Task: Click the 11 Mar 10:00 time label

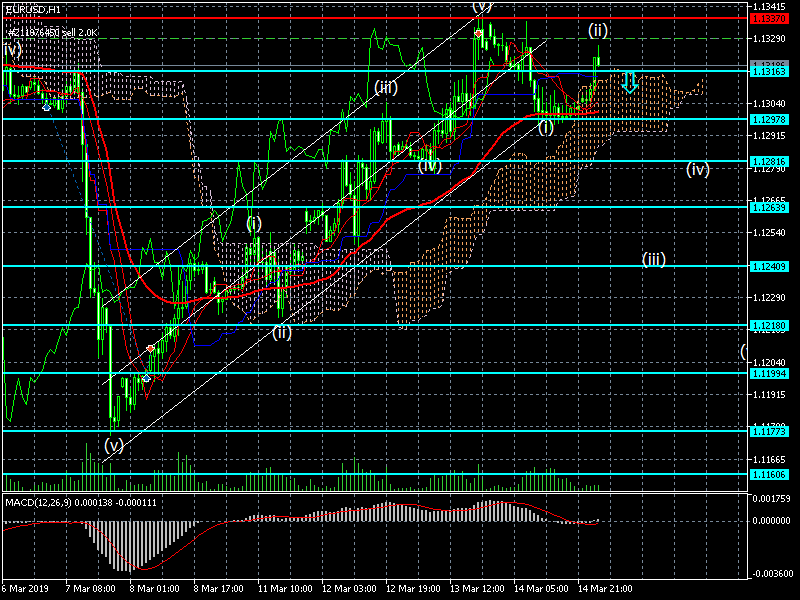Action: (x=285, y=589)
